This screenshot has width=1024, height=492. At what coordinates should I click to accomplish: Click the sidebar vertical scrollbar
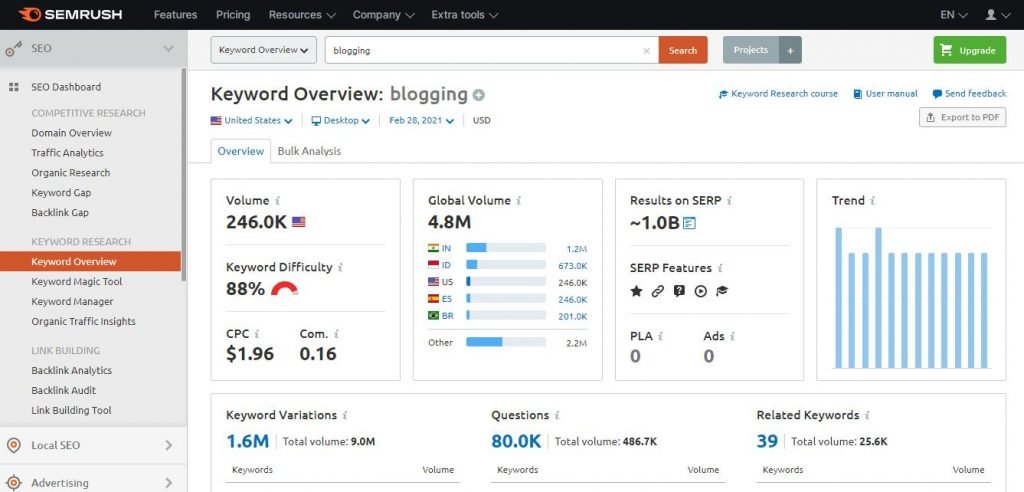pos(184,174)
